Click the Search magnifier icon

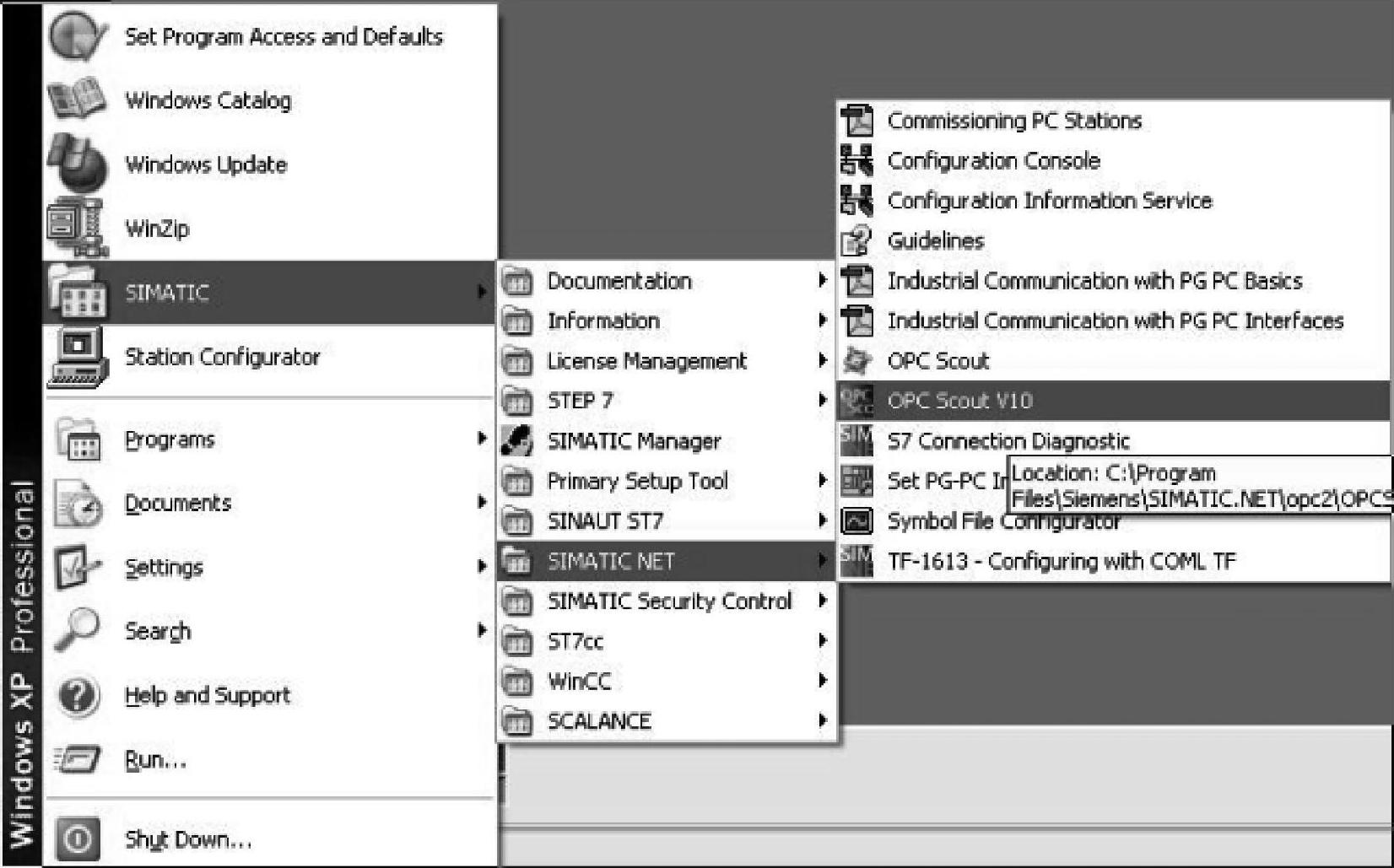pyautogui.click(x=78, y=630)
